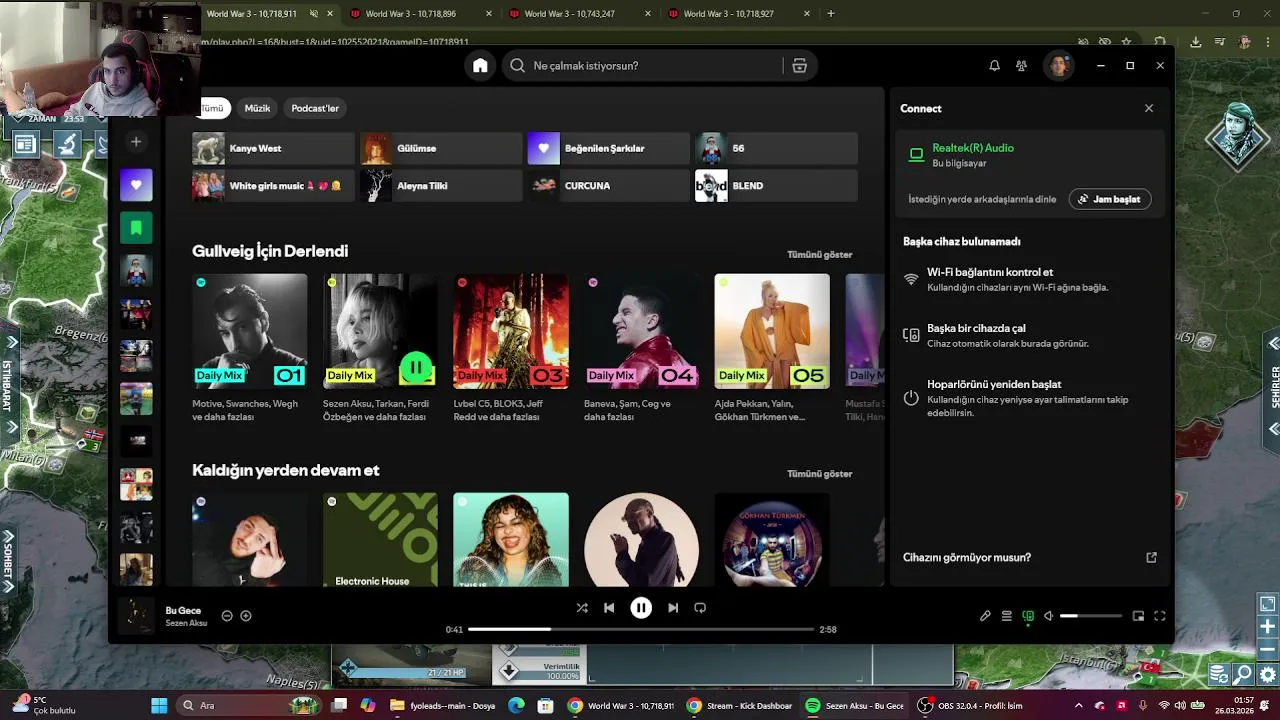Adjust Spotify volume slider

point(1091,616)
